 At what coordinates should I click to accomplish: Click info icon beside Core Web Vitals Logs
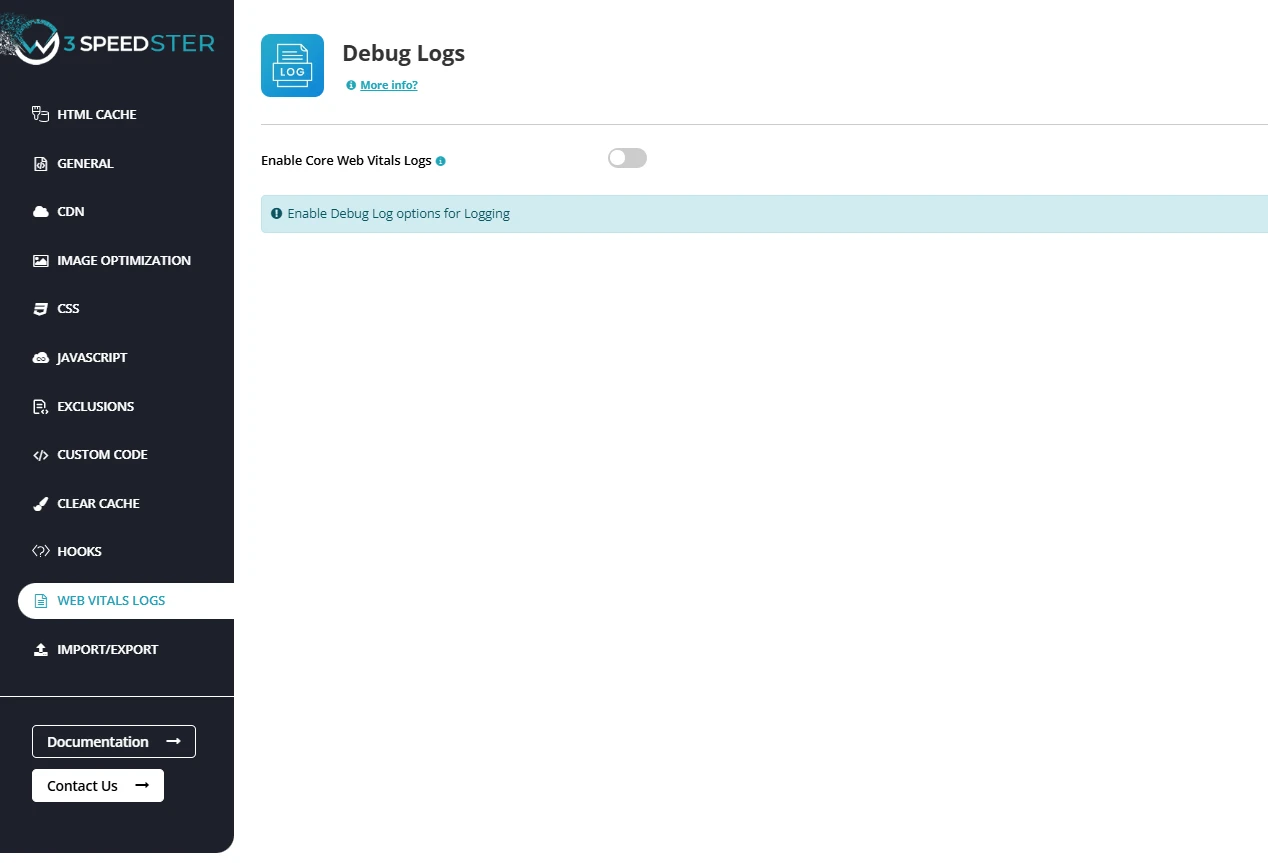(x=441, y=161)
